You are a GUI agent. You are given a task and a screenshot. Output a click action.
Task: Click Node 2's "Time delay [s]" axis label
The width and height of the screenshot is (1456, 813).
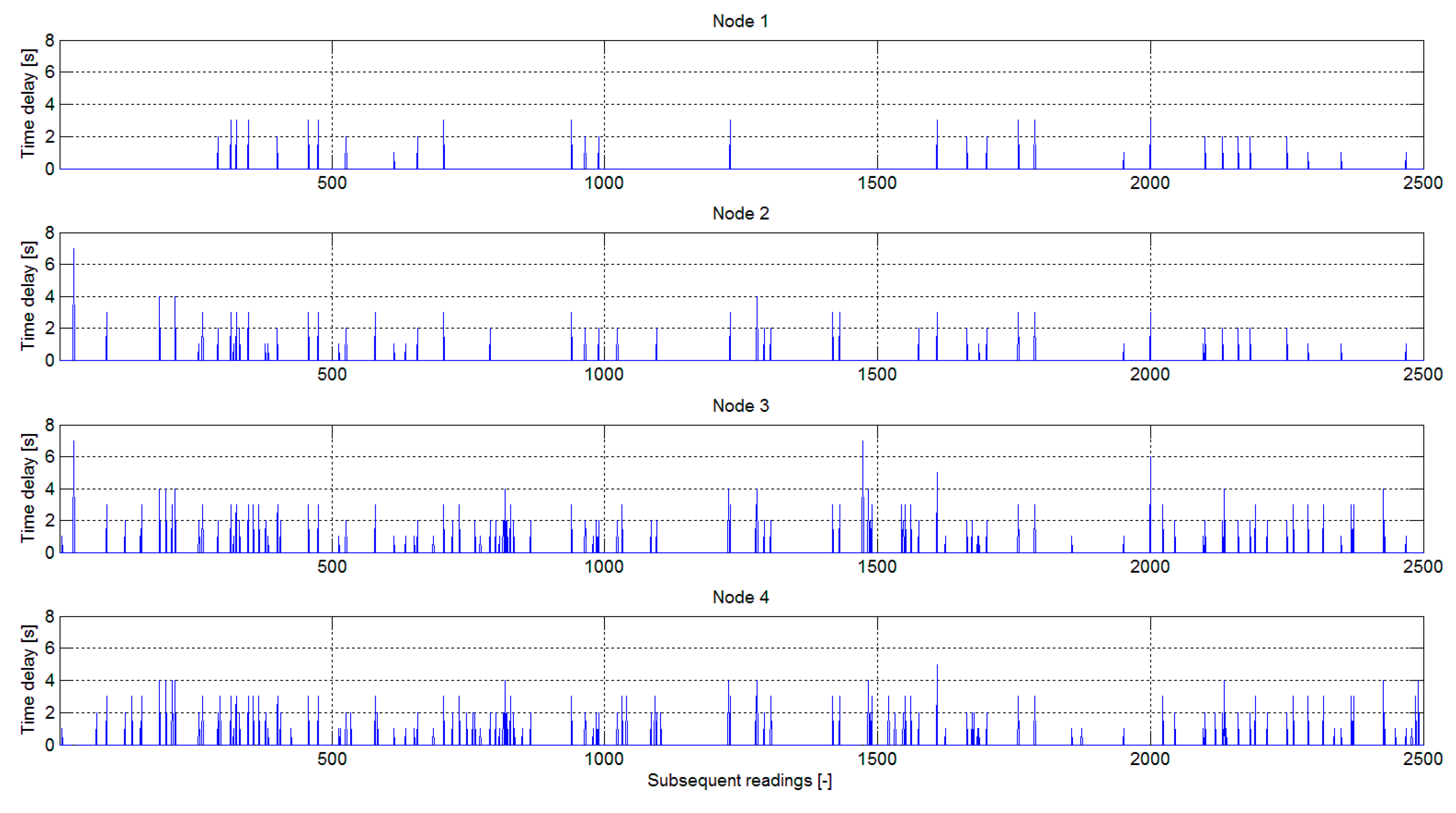[x=28, y=296]
